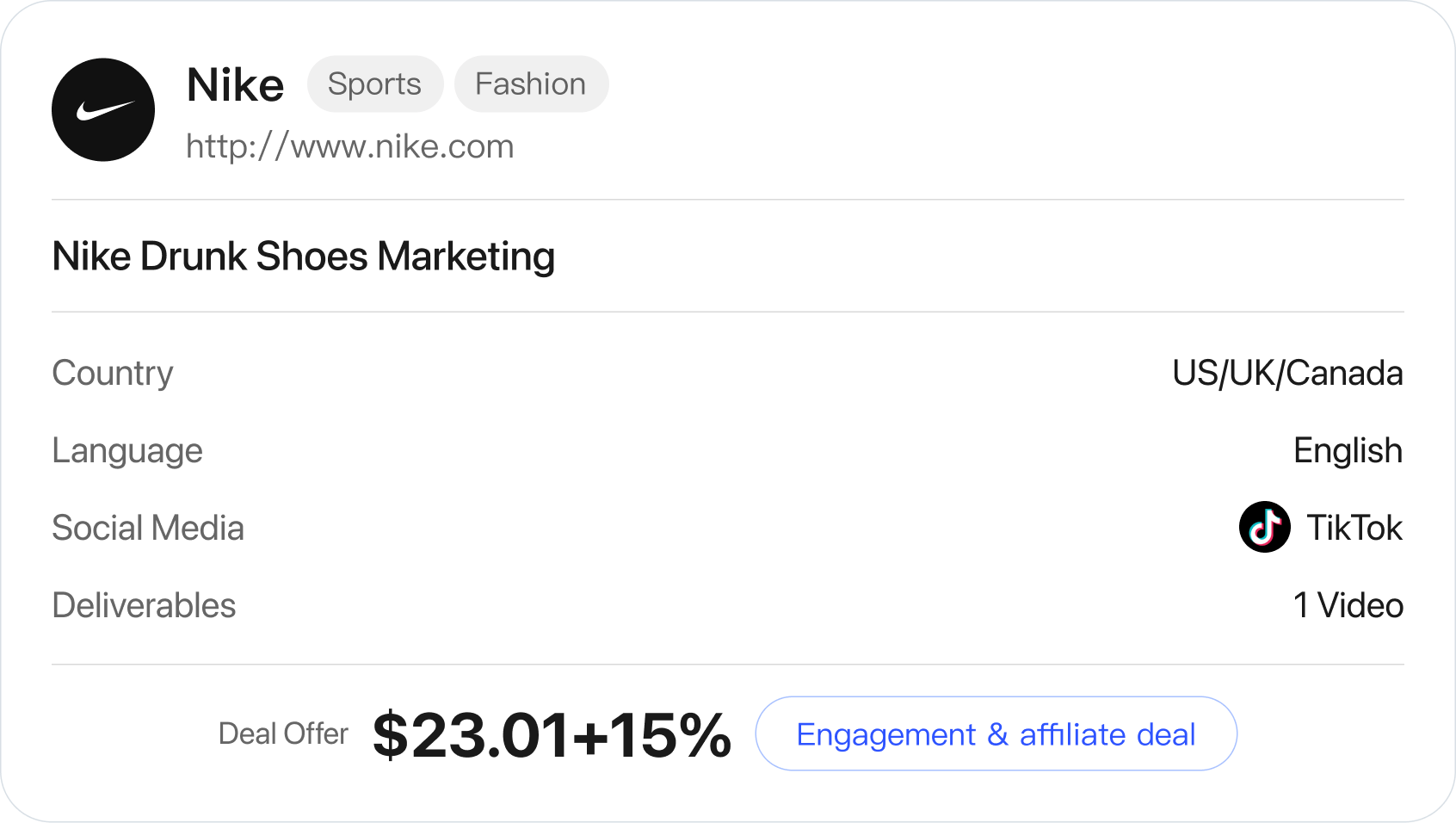Click the Country label
The image size is (1456, 823).
113,374
